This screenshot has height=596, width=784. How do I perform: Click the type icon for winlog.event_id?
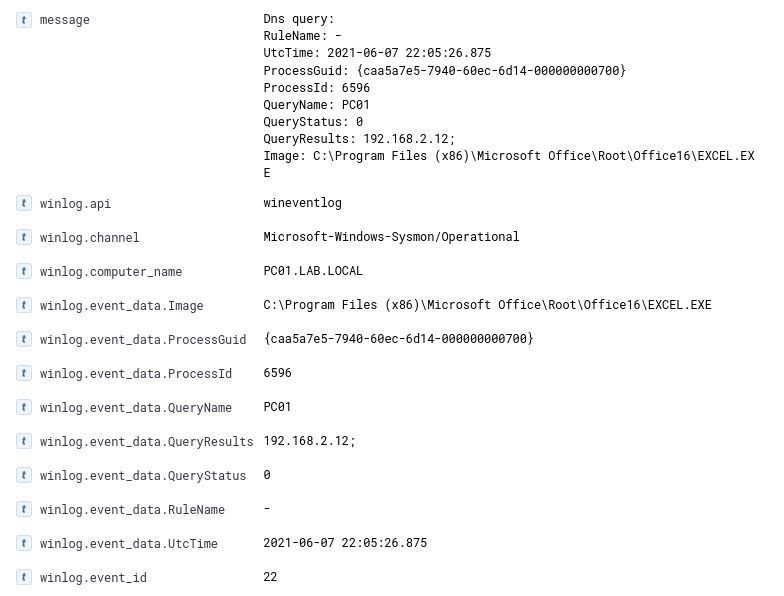(x=24, y=577)
